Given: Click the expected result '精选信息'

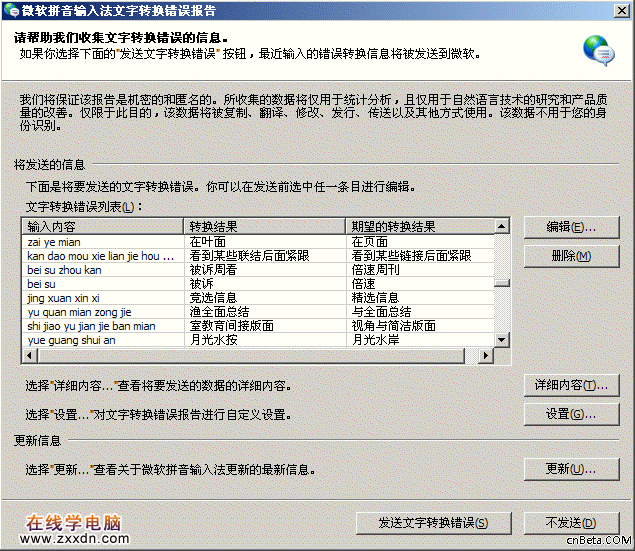Looking at the screenshot, I should click(375, 298).
